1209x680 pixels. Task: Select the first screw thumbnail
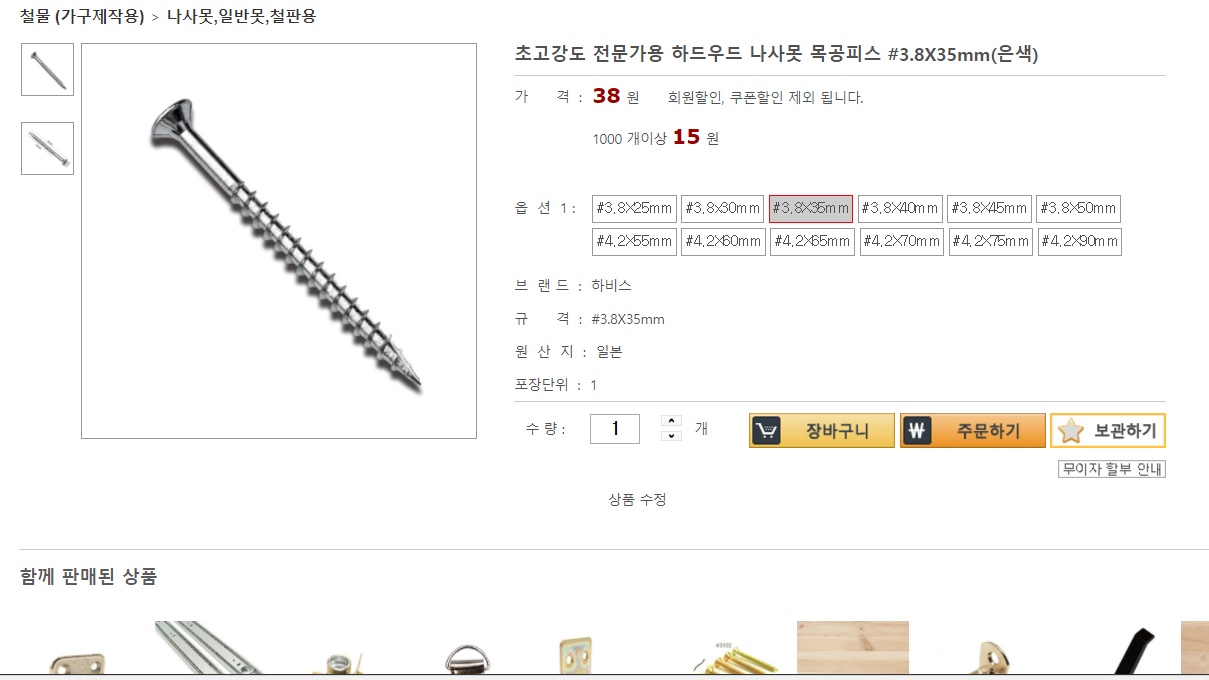[x=47, y=70]
